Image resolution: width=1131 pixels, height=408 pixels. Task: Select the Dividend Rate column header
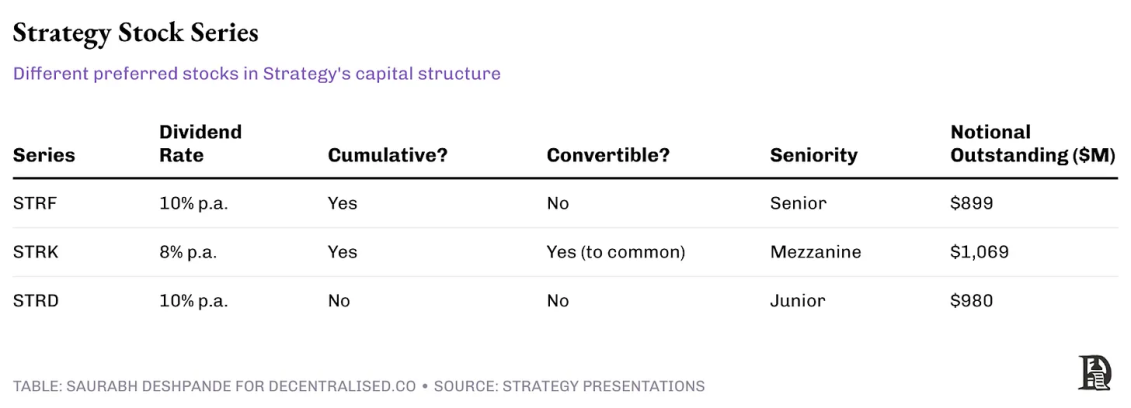pos(200,144)
